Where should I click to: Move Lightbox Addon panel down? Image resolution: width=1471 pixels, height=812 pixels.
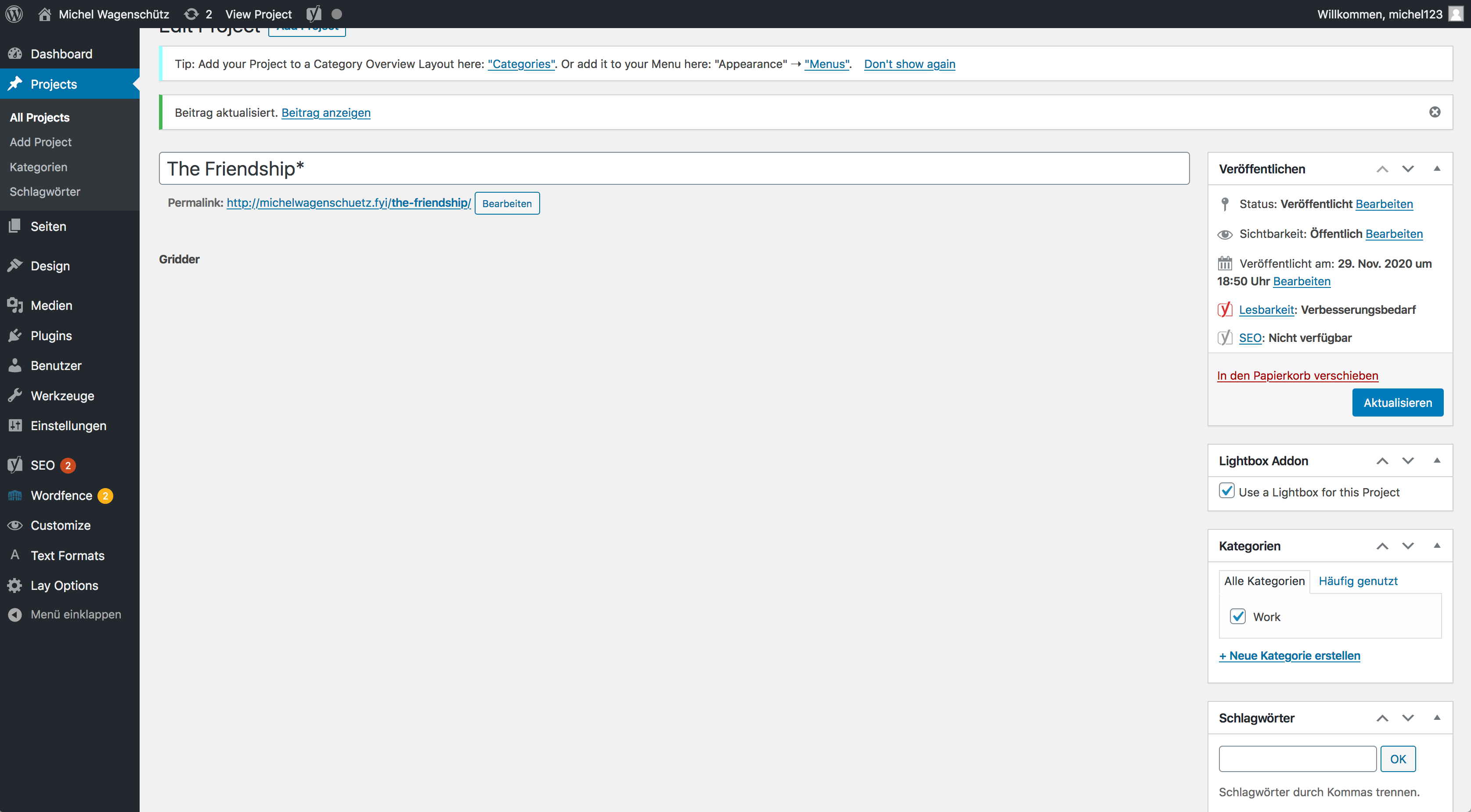(x=1408, y=461)
